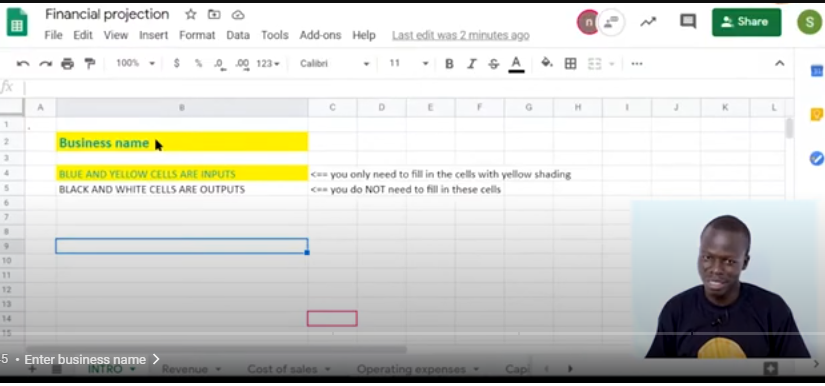825x386 pixels.
Task: Open the Add-ons menu
Action: click(x=320, y=35)
